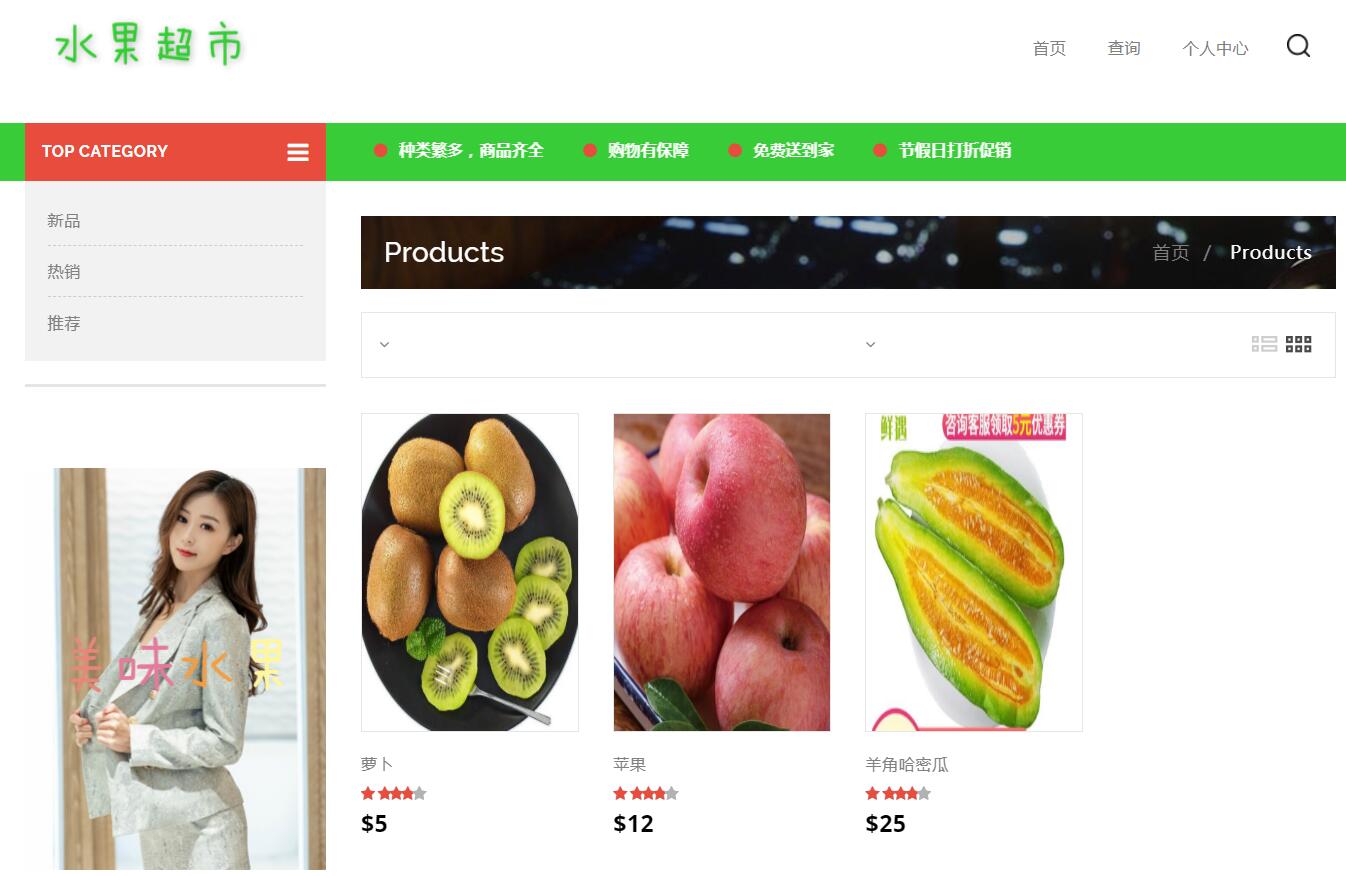Screen dimensions: 1346x876
Task: Click star rating under 萝卜
Action: click(x=394, y=793)
